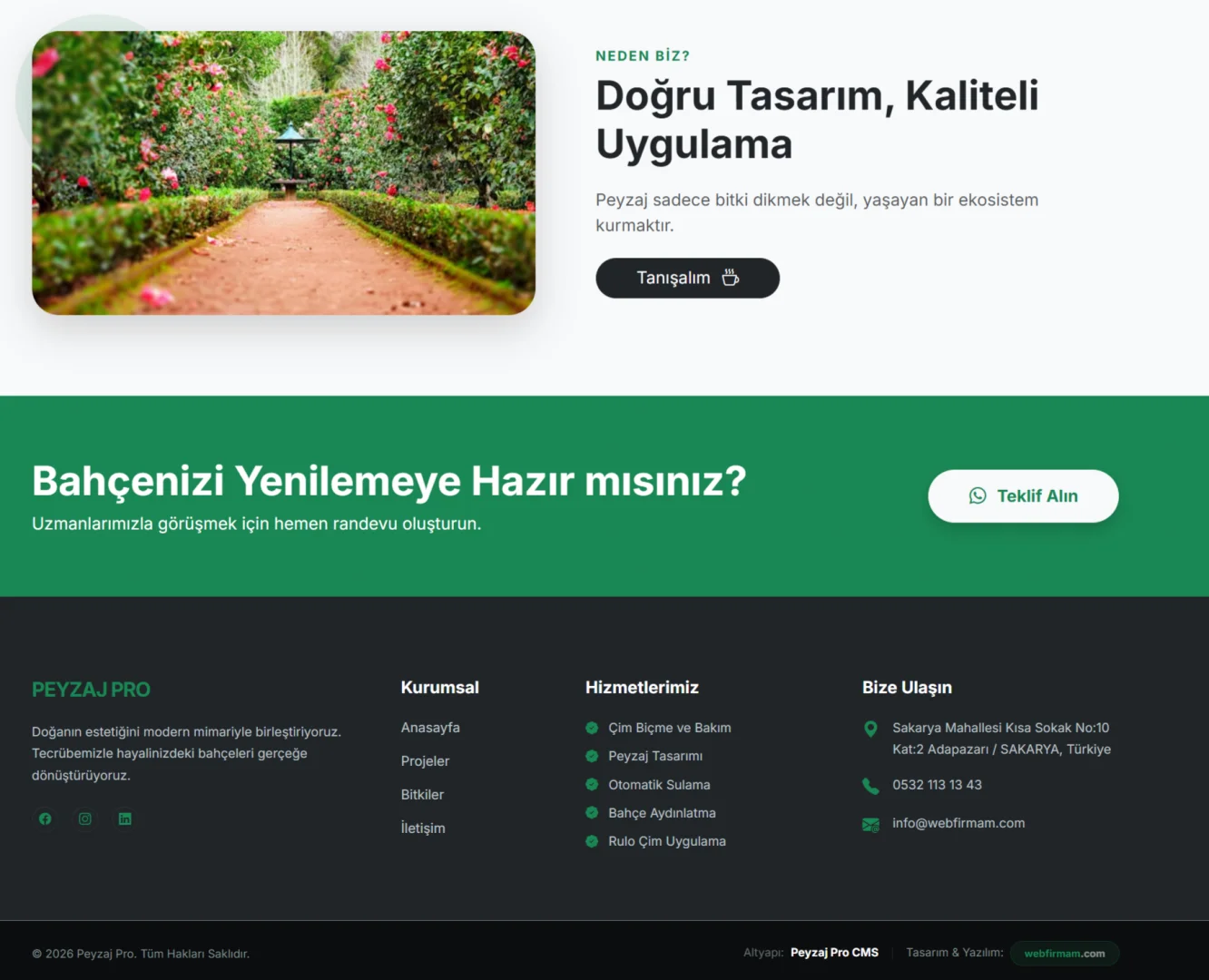Open the Projeler footer link
The width and height of the screenshot is (1209, 980).
(425, 761)
